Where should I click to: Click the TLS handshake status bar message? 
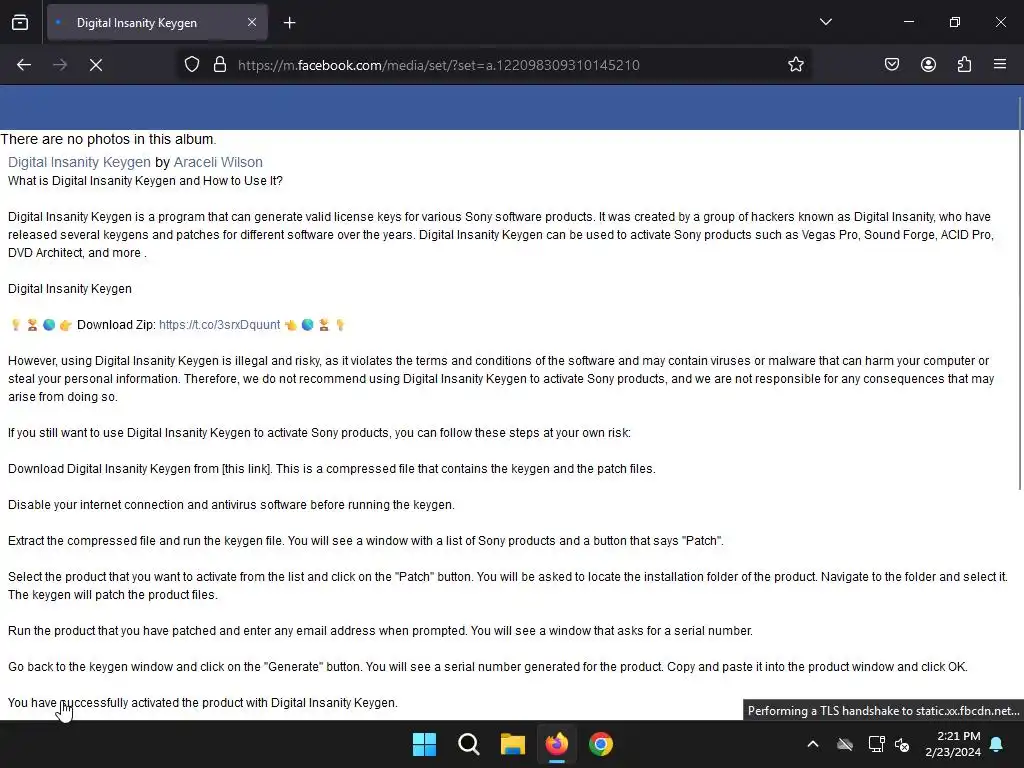(883, 711)
